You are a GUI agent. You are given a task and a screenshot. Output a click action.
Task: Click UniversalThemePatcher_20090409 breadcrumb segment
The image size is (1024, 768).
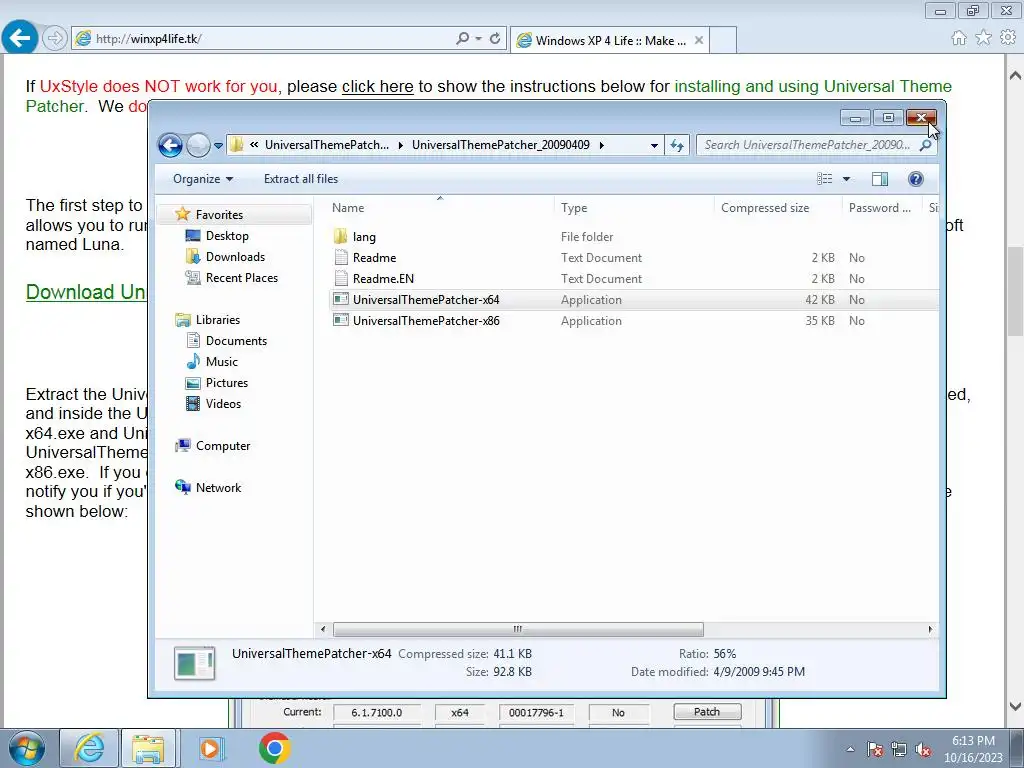coord(500,145)
